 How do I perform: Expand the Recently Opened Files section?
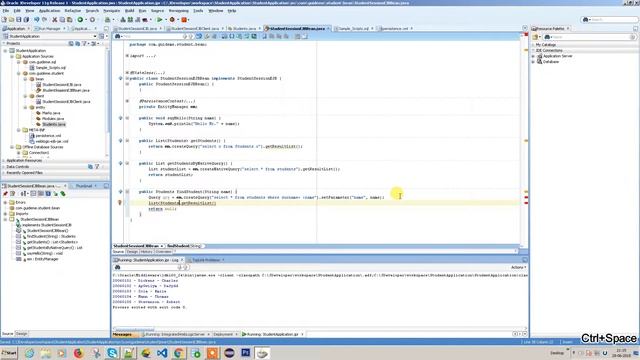pyautogui.click(x=4, y=173)
